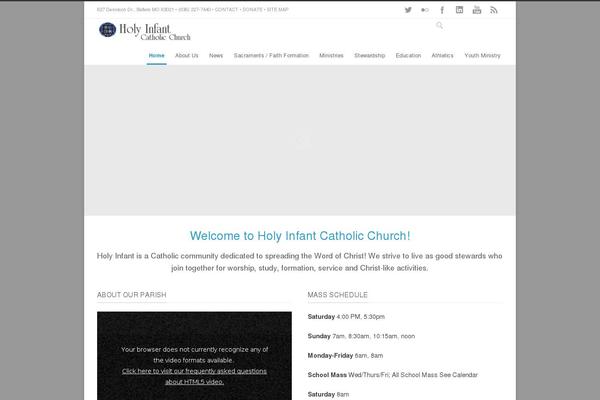Click the Holy Infant Catholic Church logo

[x=145, y=31]
